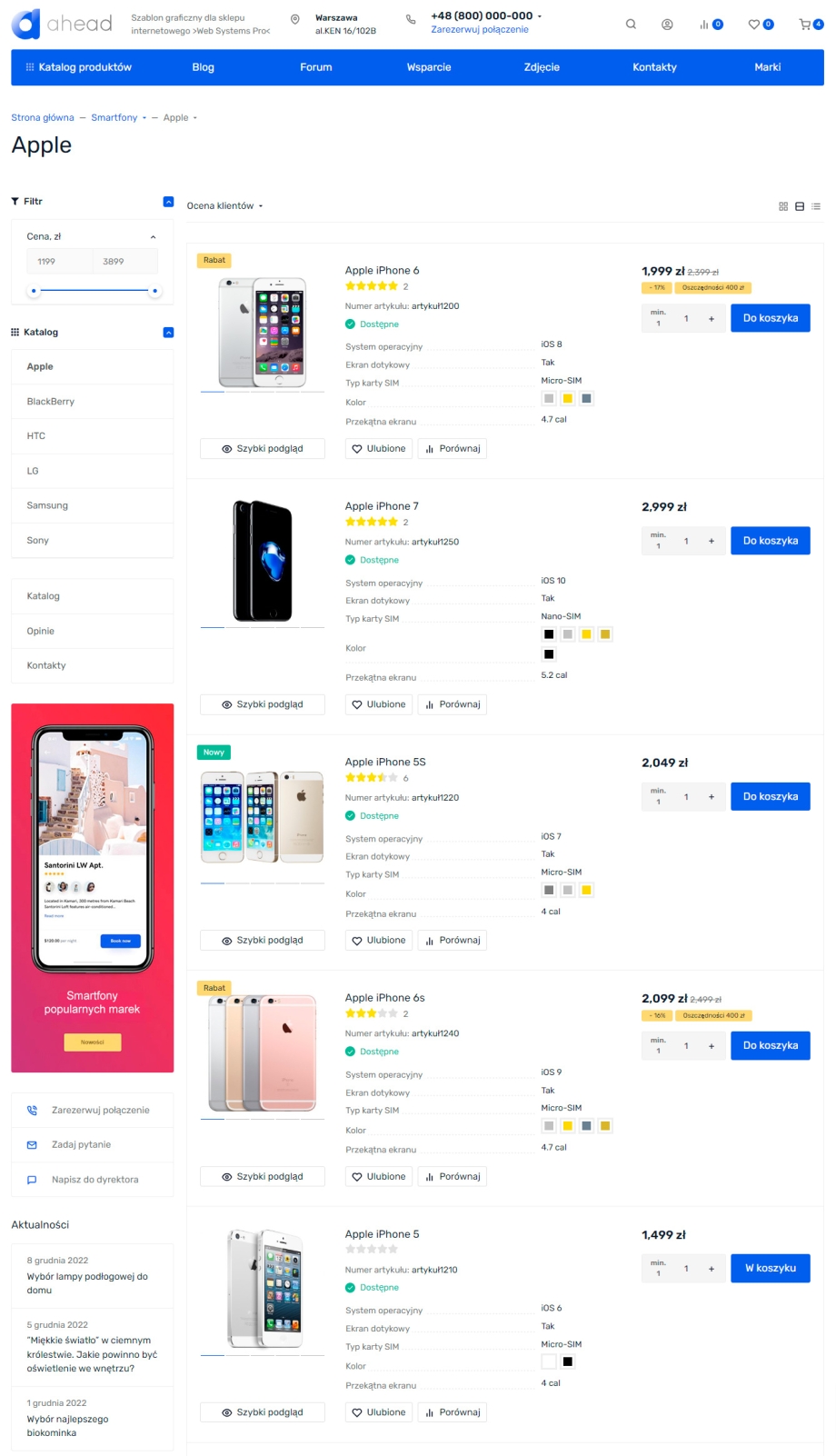Go to the Forum menu item
Image resolution: width=836 pixels, height=1456 pixels.
click(x=316, y=67)
